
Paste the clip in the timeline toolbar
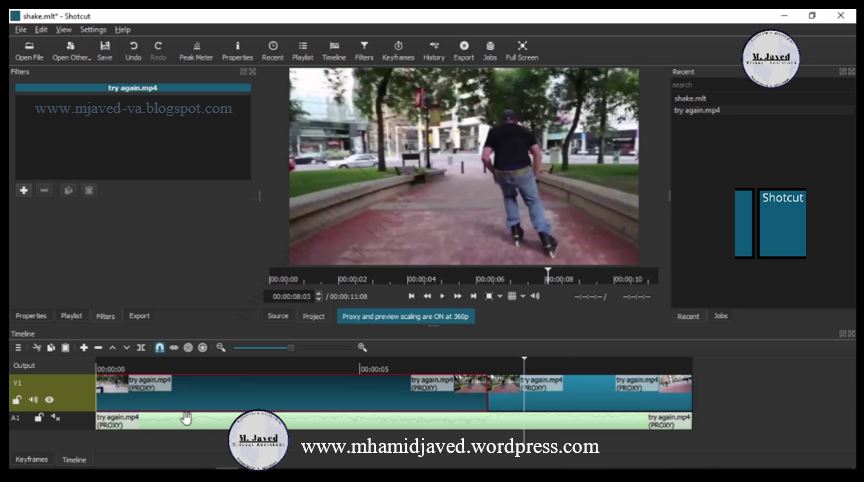tap(66, 348)
